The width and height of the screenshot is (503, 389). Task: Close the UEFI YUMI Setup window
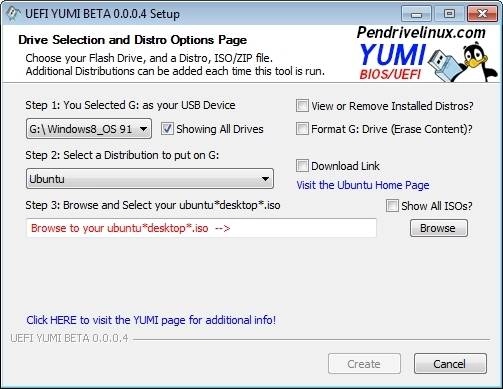coord(482,14)
